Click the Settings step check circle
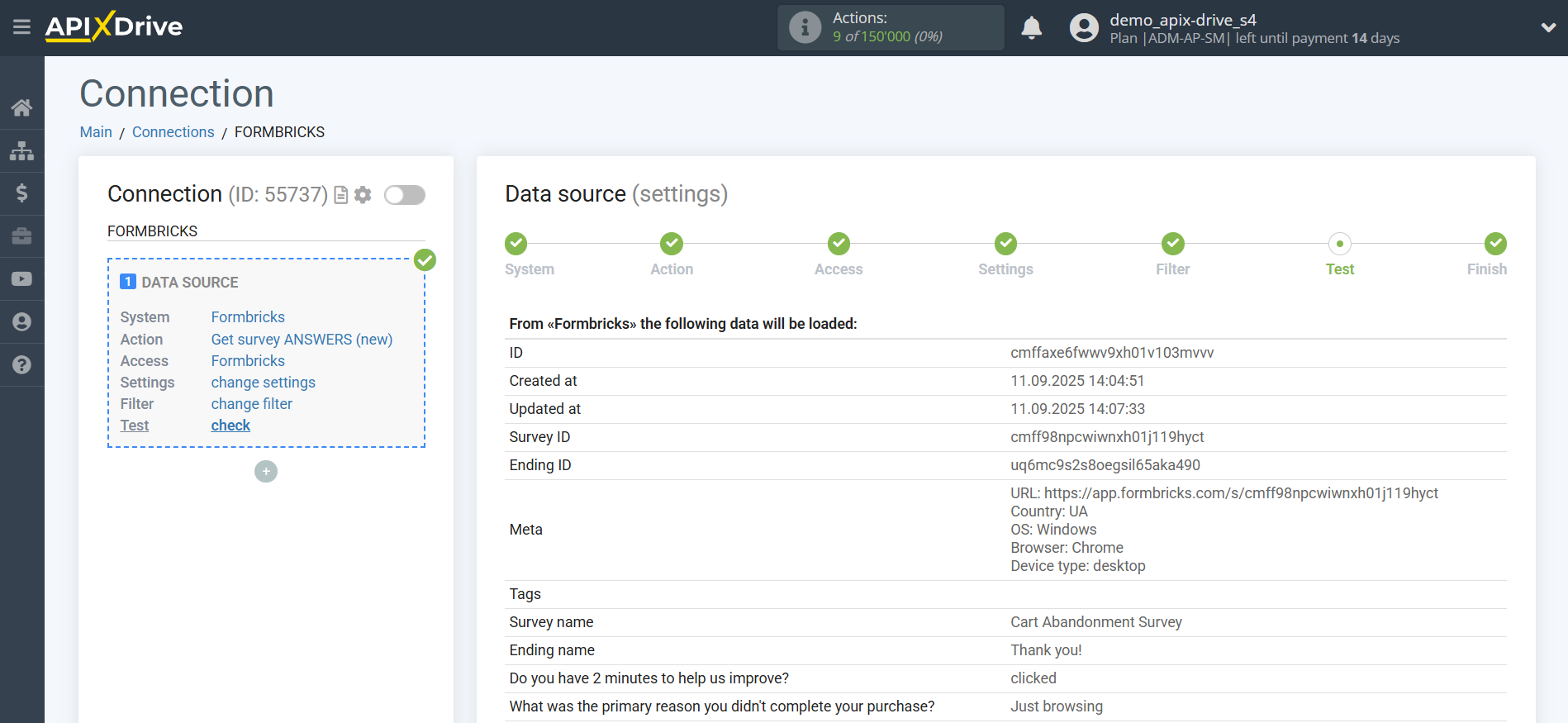This screenshot has height=723, width=1568. point(1005,244)
